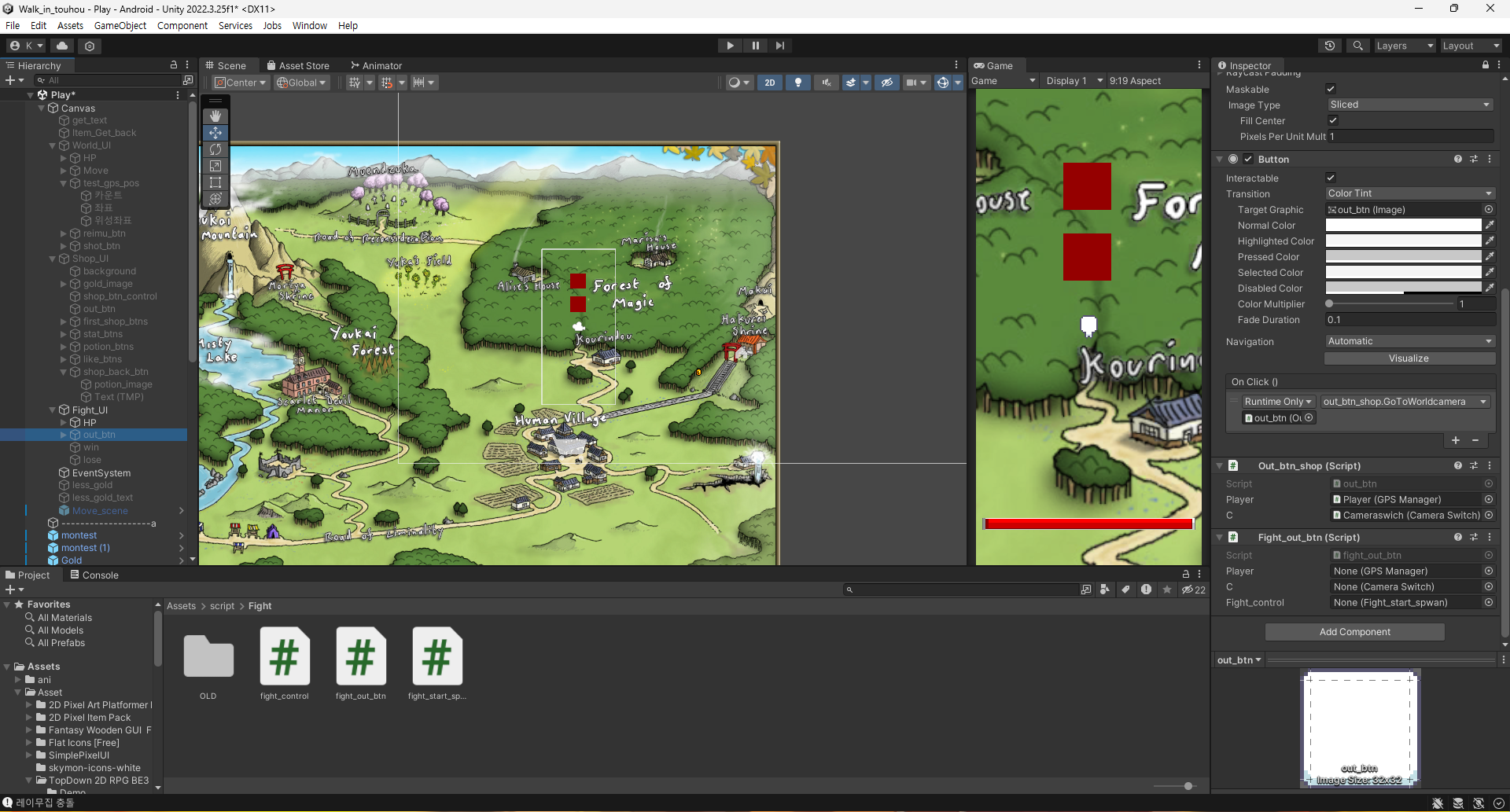Viewport: 1510px width, 812px height.
Task: Click the Pressed Color swatch
Action: [x=1403, y=256]
